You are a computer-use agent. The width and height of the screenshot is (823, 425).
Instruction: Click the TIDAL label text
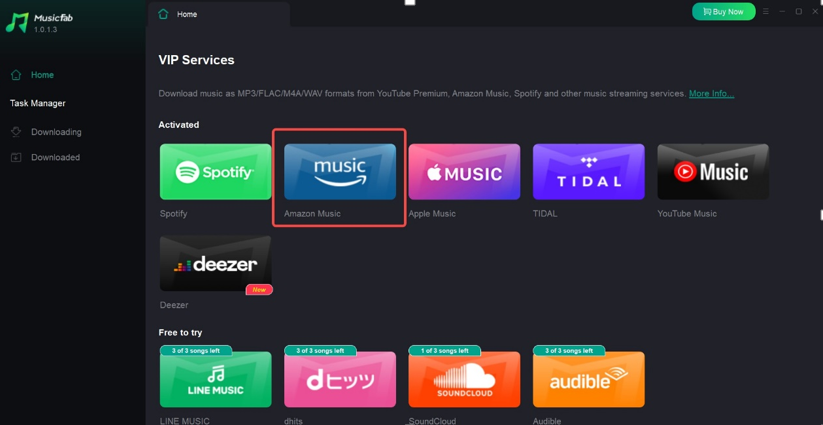(x=545, y=214)
